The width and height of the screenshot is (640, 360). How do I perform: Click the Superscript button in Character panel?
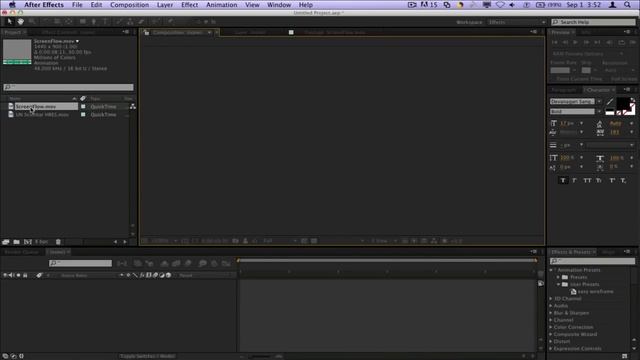click(612, 180)
